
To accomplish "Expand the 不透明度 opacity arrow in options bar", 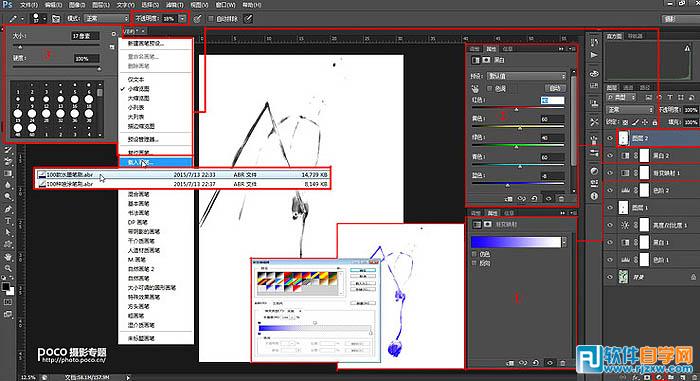I will click(183, 18).
